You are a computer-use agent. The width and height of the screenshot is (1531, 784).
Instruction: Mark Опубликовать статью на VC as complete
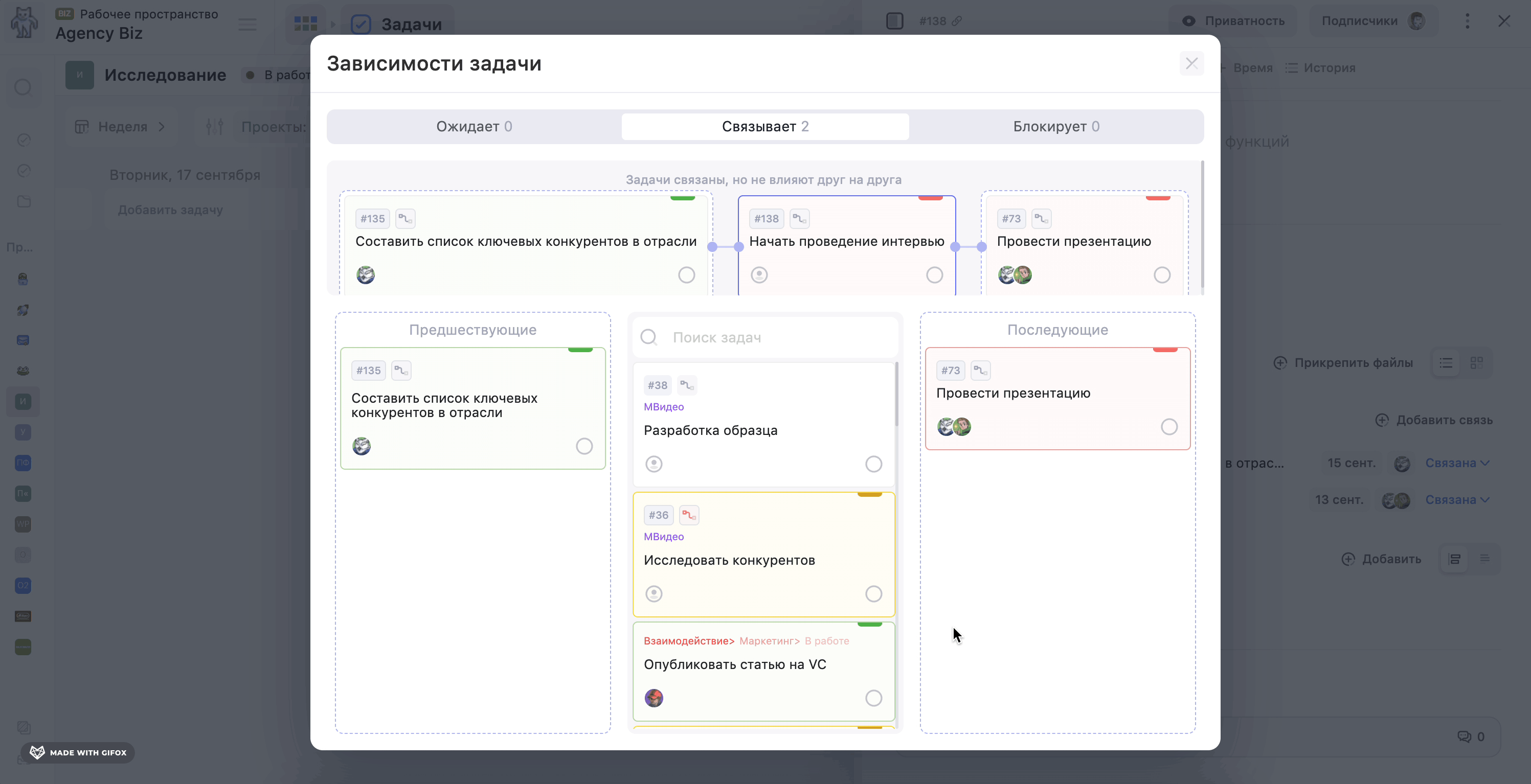coord(873,698)
